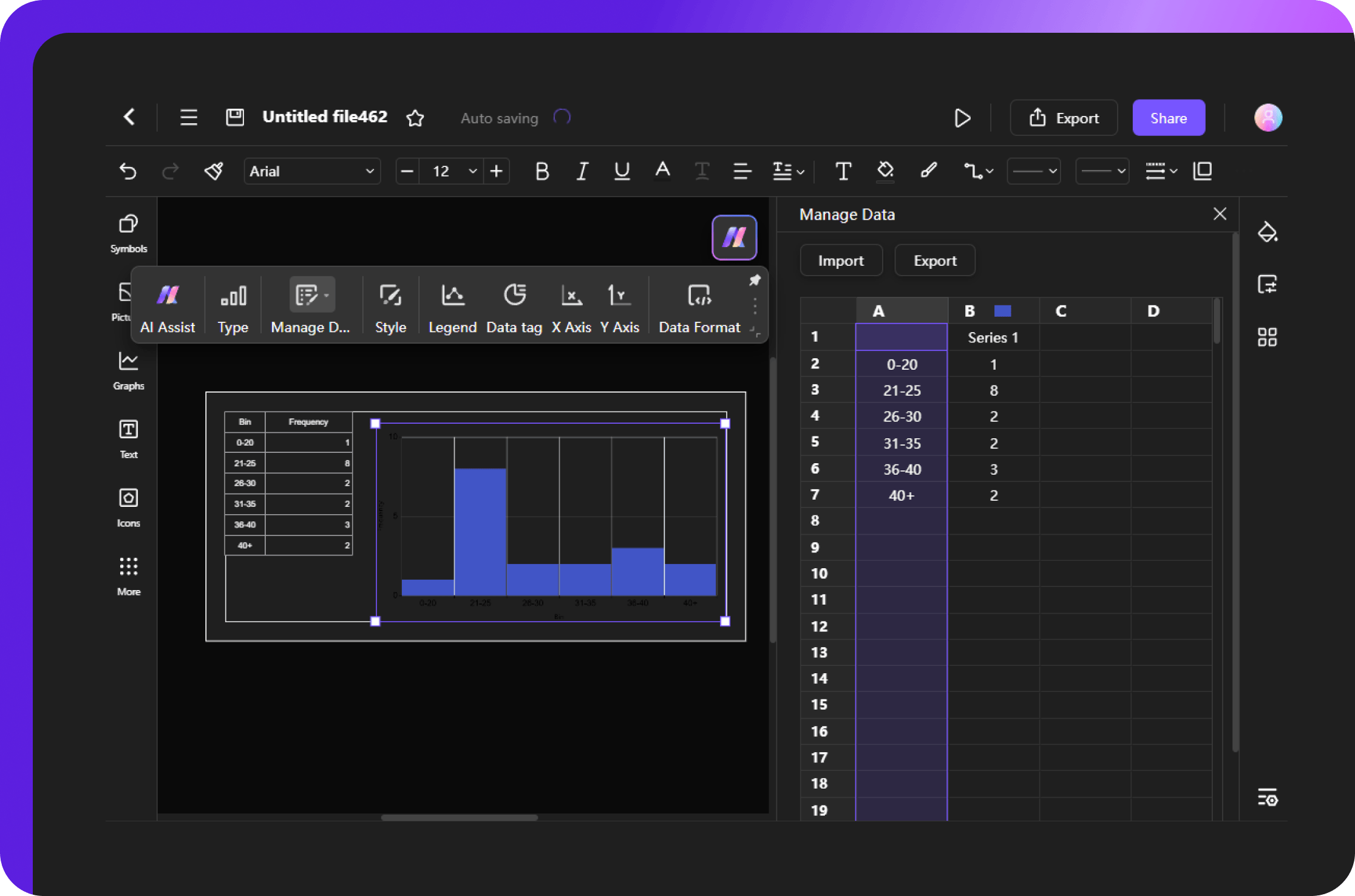Viewport: 1355px width, 896px height.
Task: Toggle Underline formatting on
Action: tap(620, 171)
